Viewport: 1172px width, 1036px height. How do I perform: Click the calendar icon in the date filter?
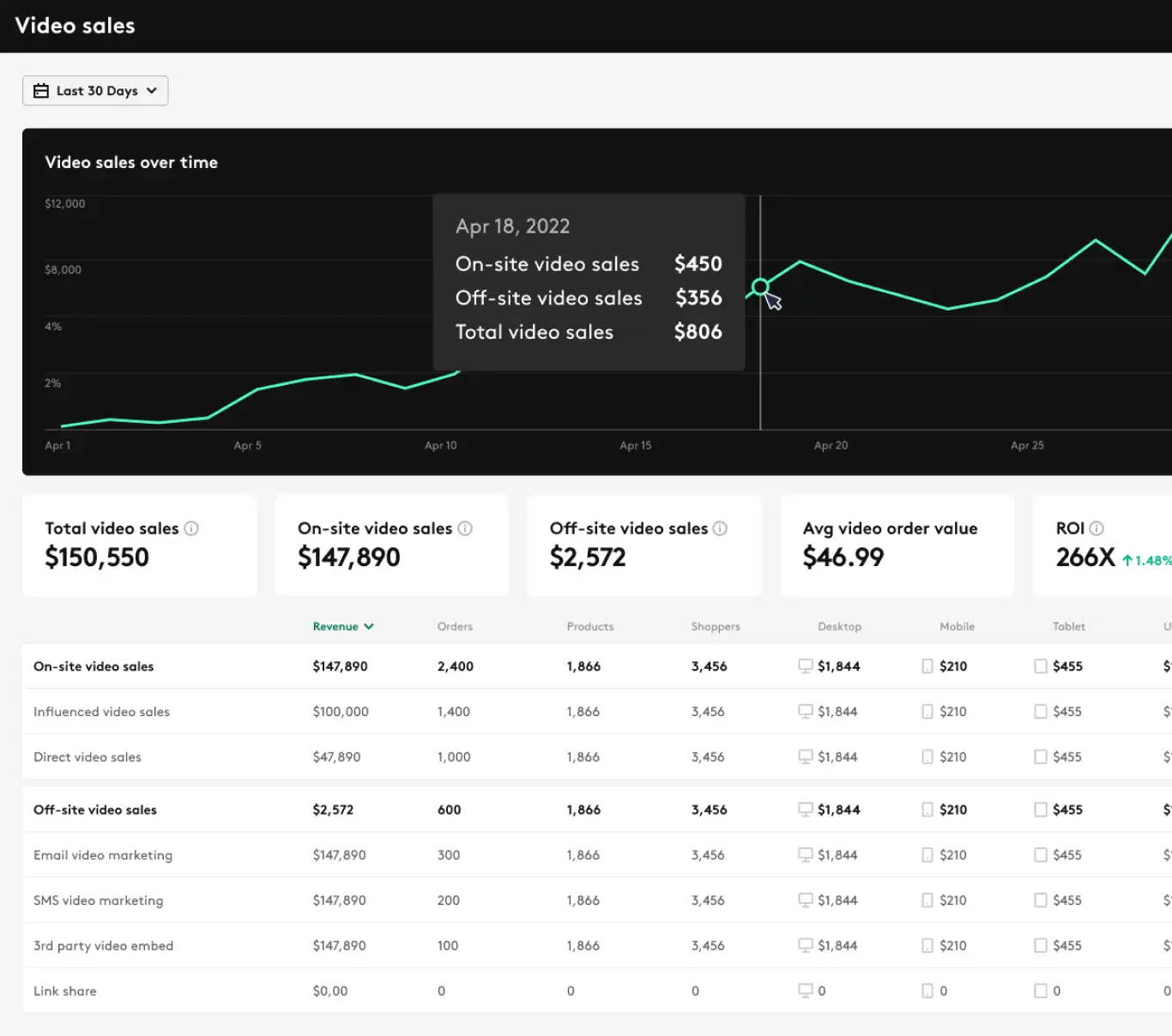(x=41, y=91)
